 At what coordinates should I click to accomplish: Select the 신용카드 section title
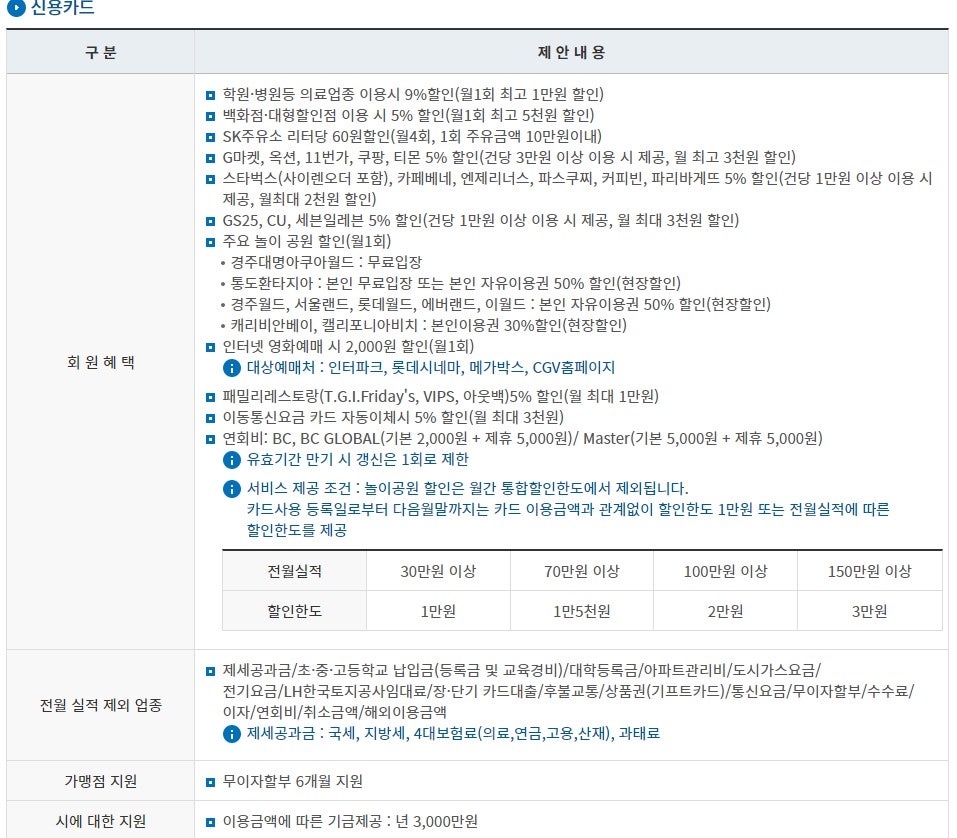coord(62,7)
